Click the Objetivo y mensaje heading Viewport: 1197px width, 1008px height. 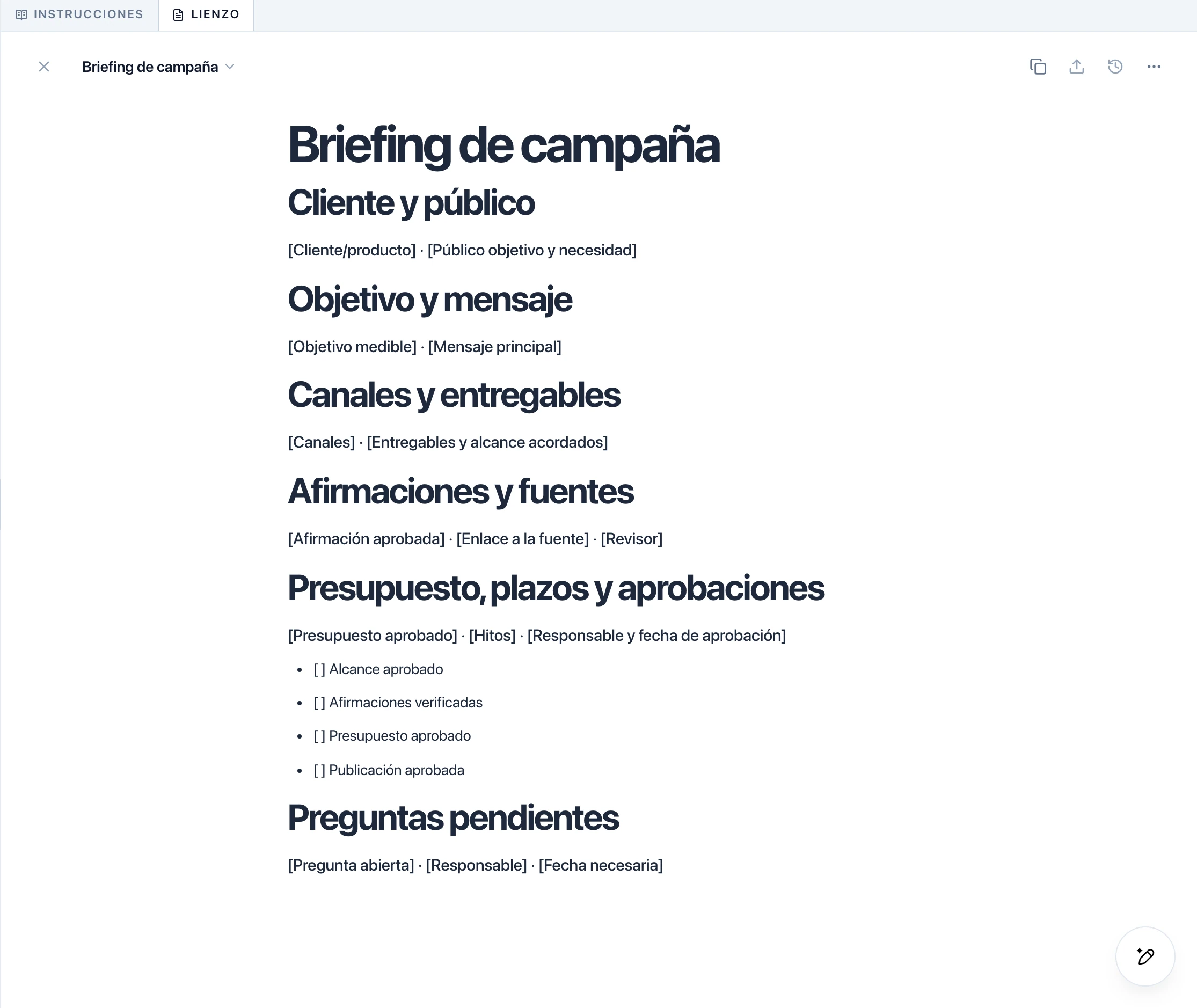[429, 299]
